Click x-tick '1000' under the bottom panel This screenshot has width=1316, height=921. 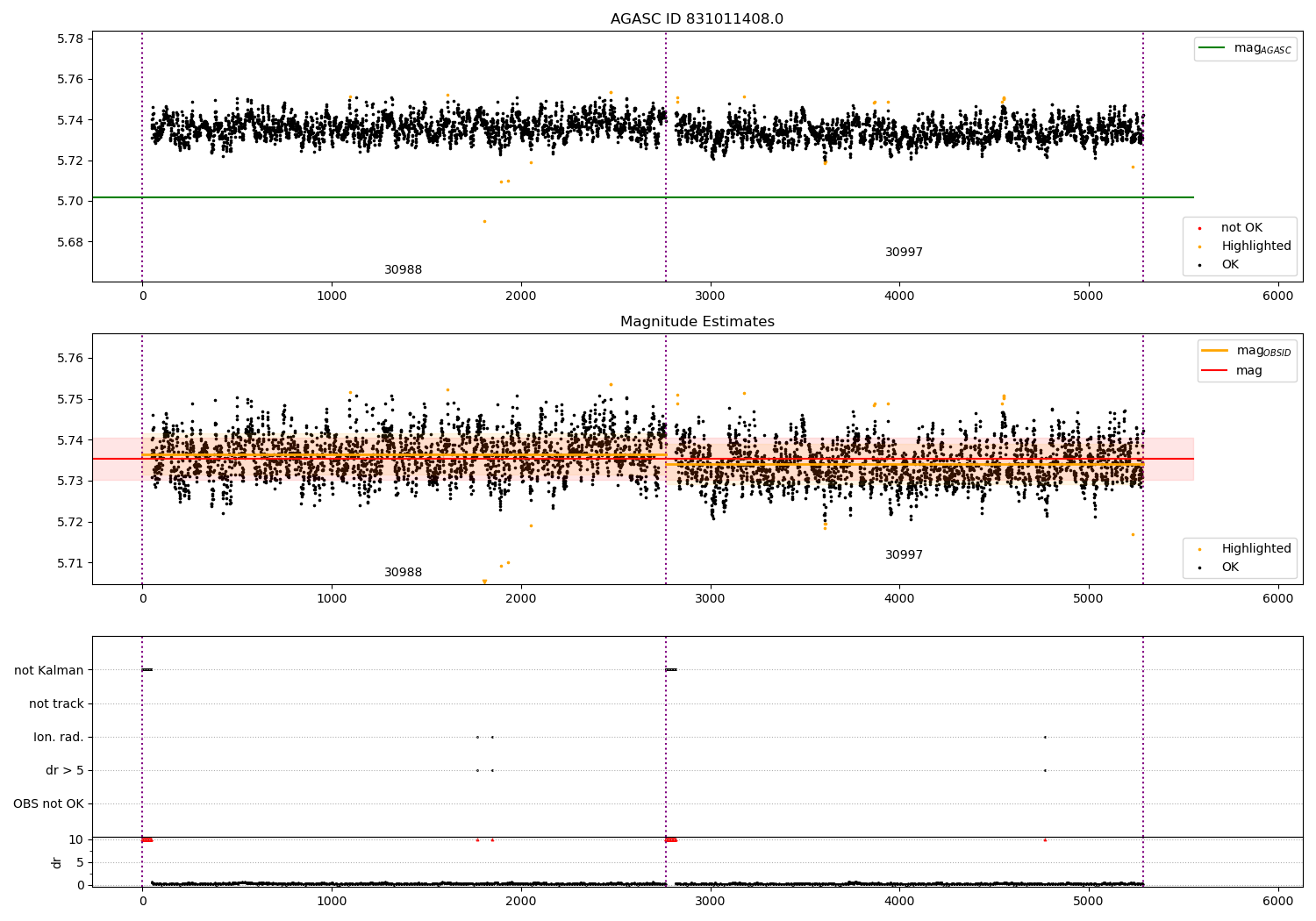click(x=332, y=901)
